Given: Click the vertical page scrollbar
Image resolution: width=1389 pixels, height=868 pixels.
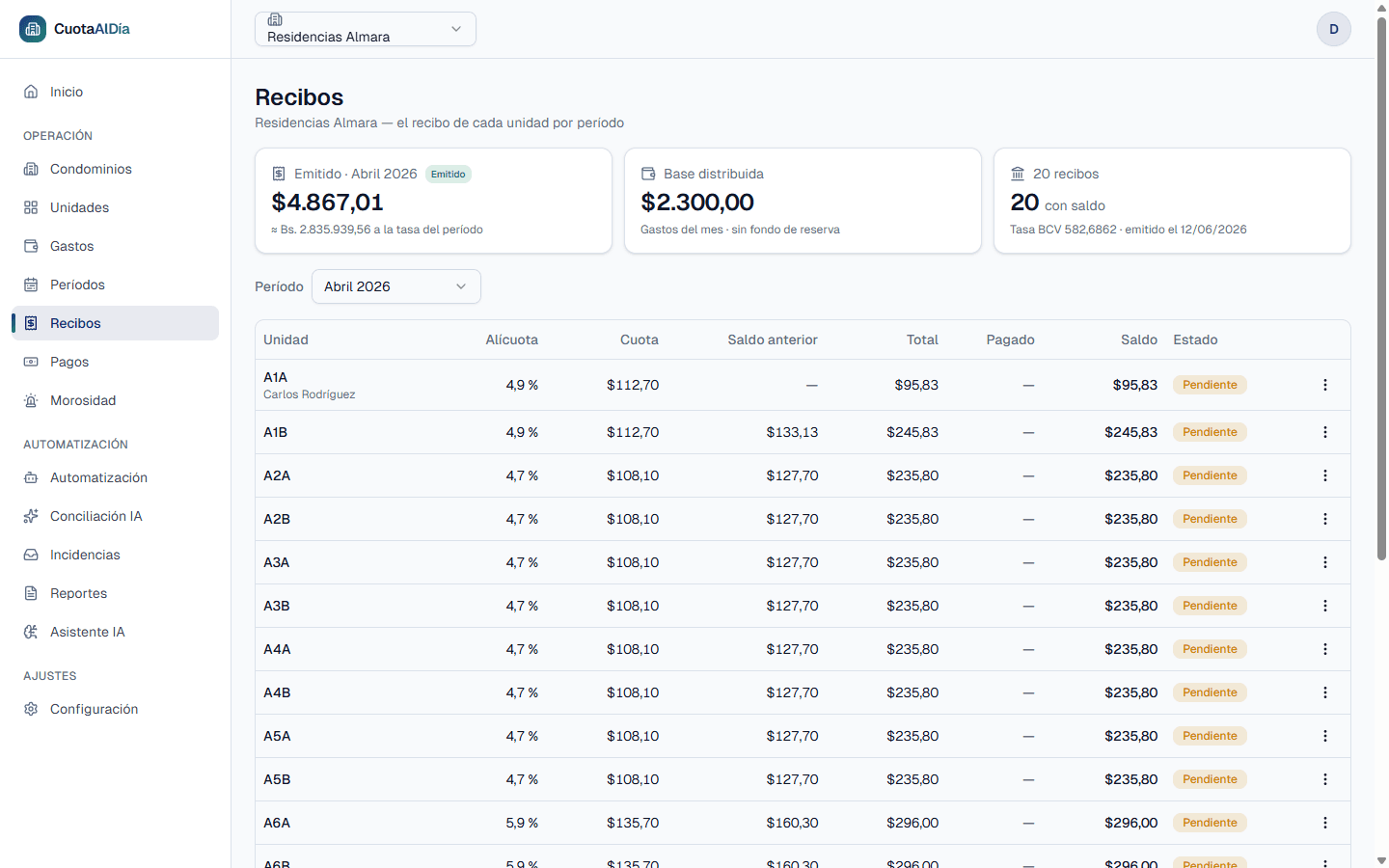Looking at the screenshot, I should coord(1381,289).
